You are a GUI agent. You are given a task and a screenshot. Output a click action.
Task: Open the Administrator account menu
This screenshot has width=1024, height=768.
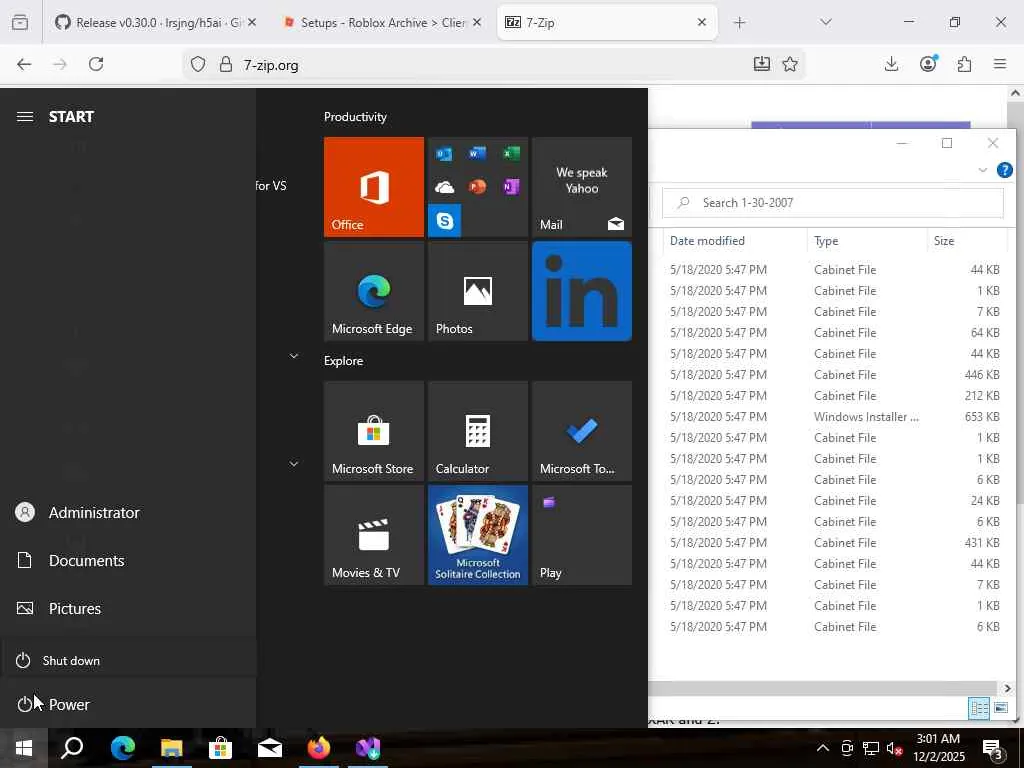click(128, 513)
